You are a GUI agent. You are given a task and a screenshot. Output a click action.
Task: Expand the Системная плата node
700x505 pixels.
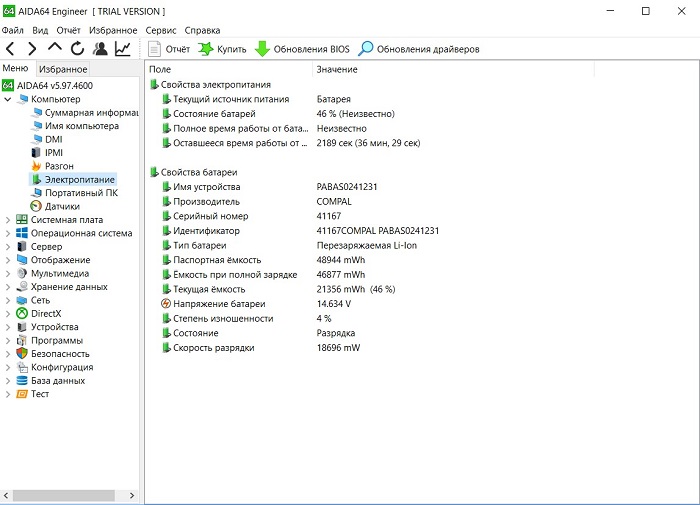click(8, 220)
